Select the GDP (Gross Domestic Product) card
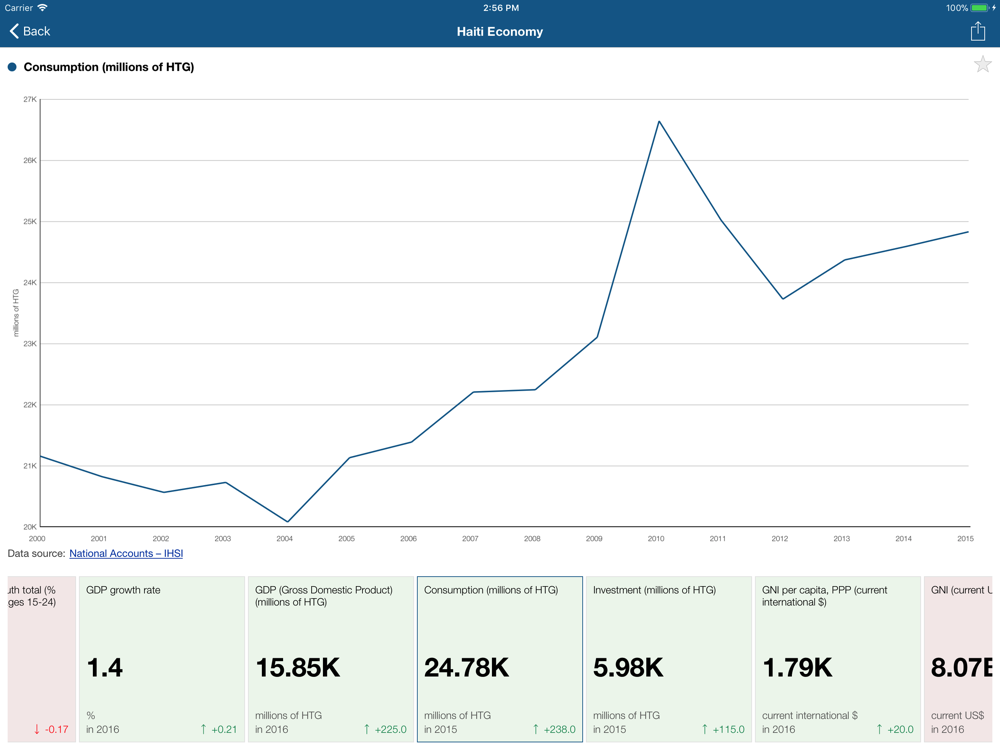1000x750 pixels. [x=330, y=659]
